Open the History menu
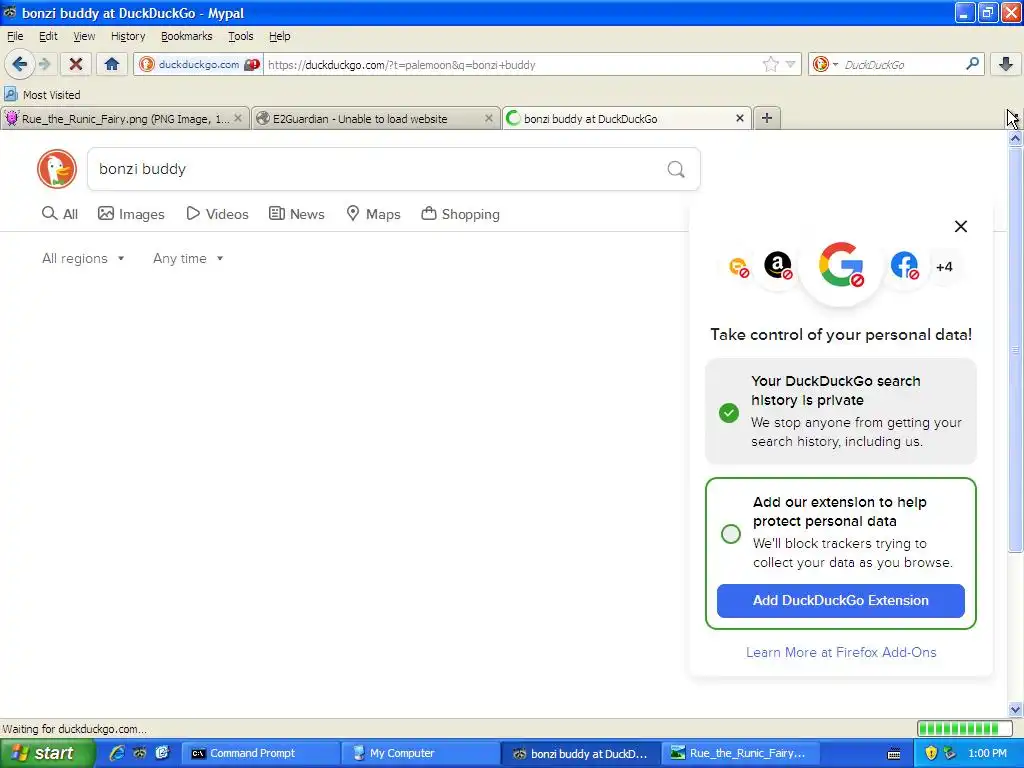 click(x=128, y=36)
